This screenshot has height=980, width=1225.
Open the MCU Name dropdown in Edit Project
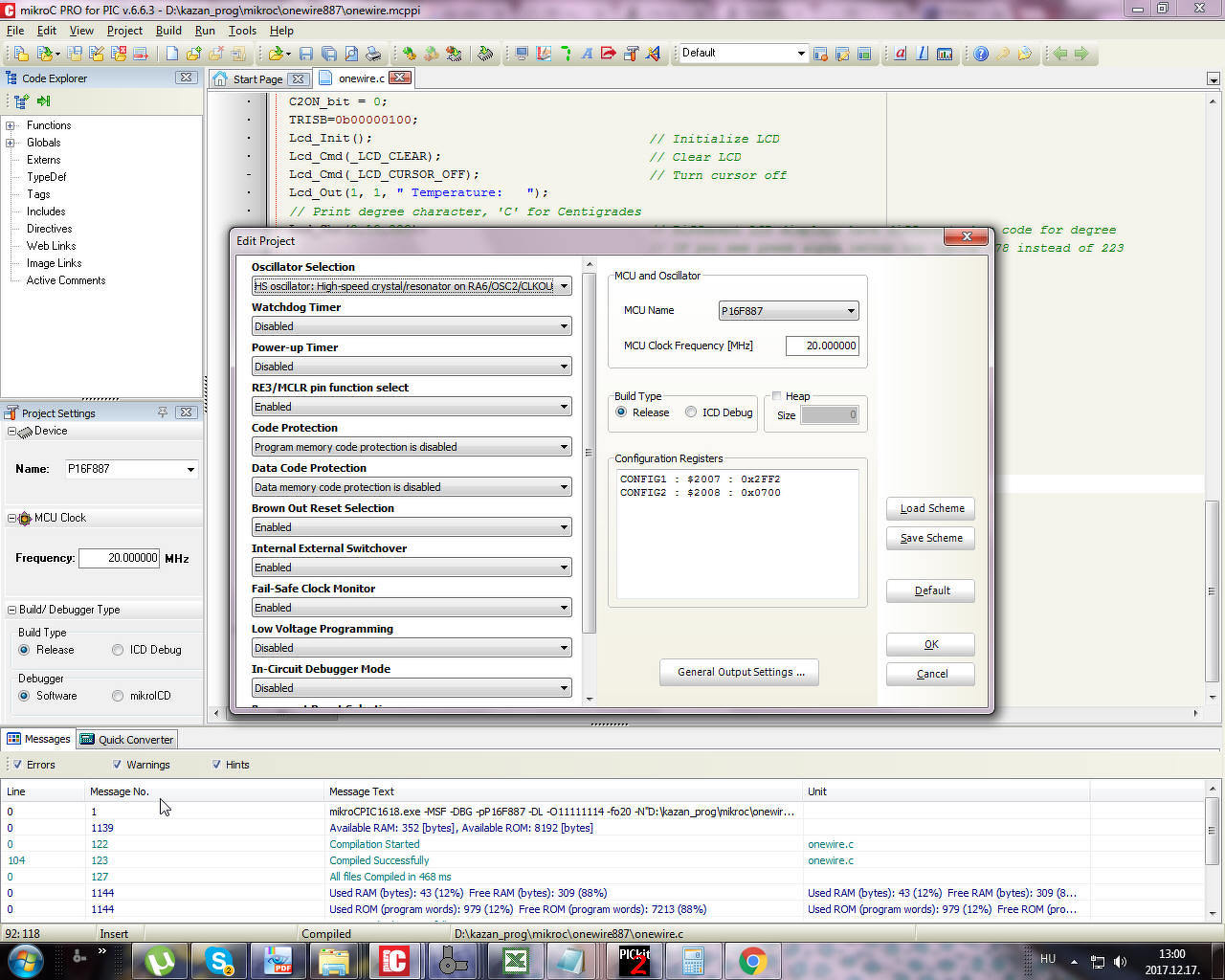tap(789, 311)
